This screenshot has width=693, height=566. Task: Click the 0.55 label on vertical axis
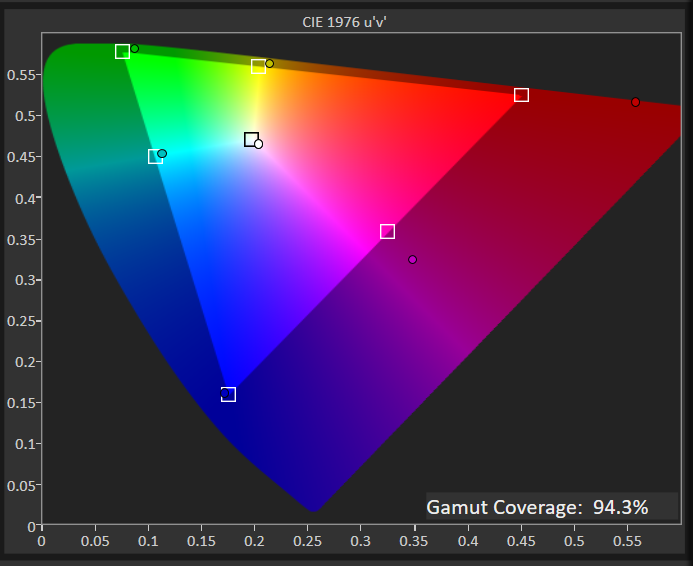[20, 75]
